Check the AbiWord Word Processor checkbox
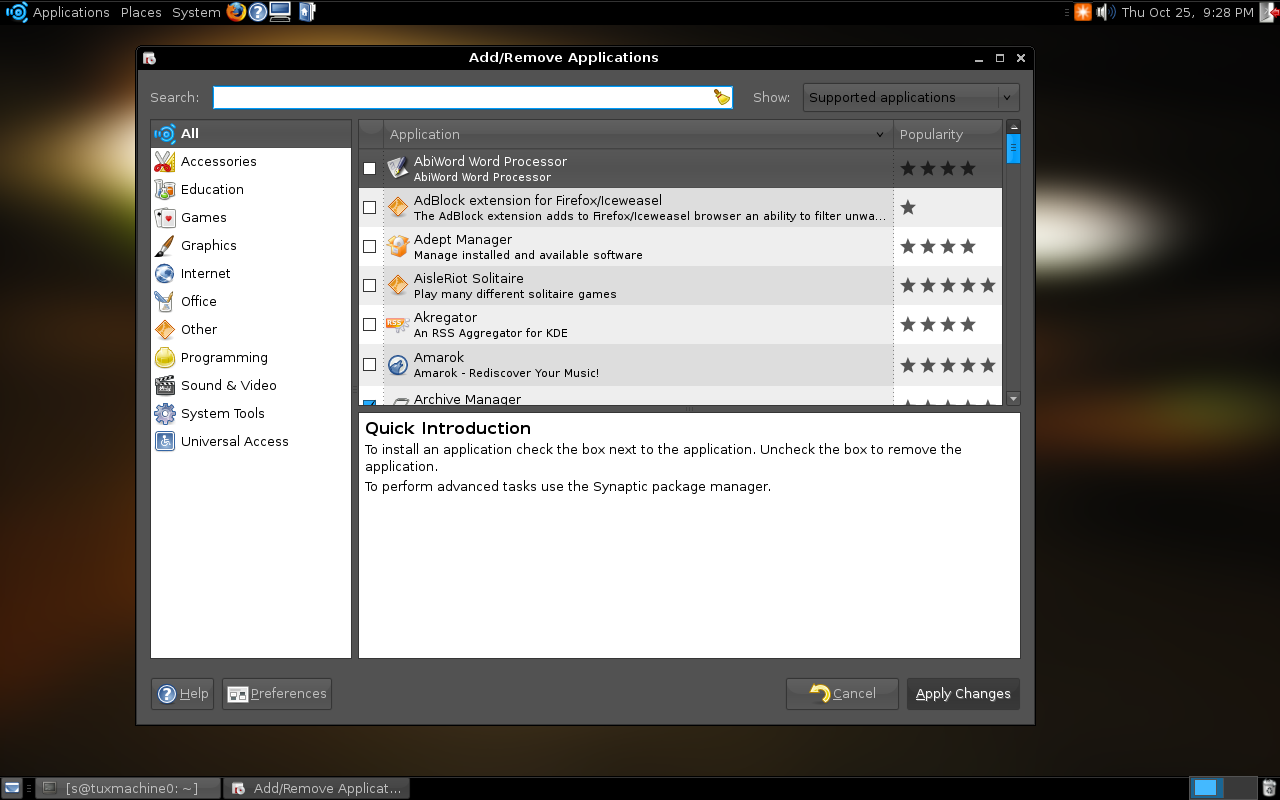The height and width of the screenshot is (800, 1280). tap(370, 168)
